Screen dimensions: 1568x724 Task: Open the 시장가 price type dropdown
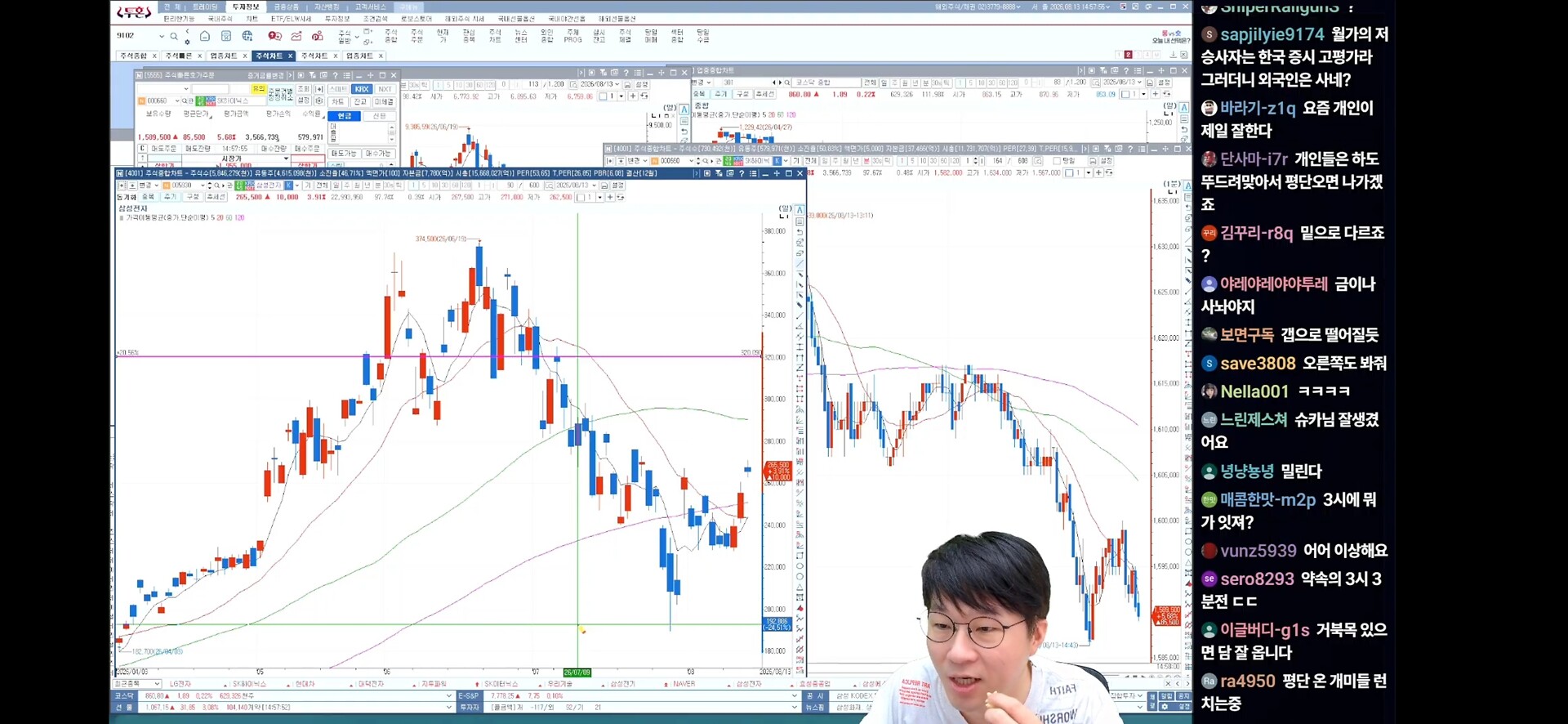point(287,159)
